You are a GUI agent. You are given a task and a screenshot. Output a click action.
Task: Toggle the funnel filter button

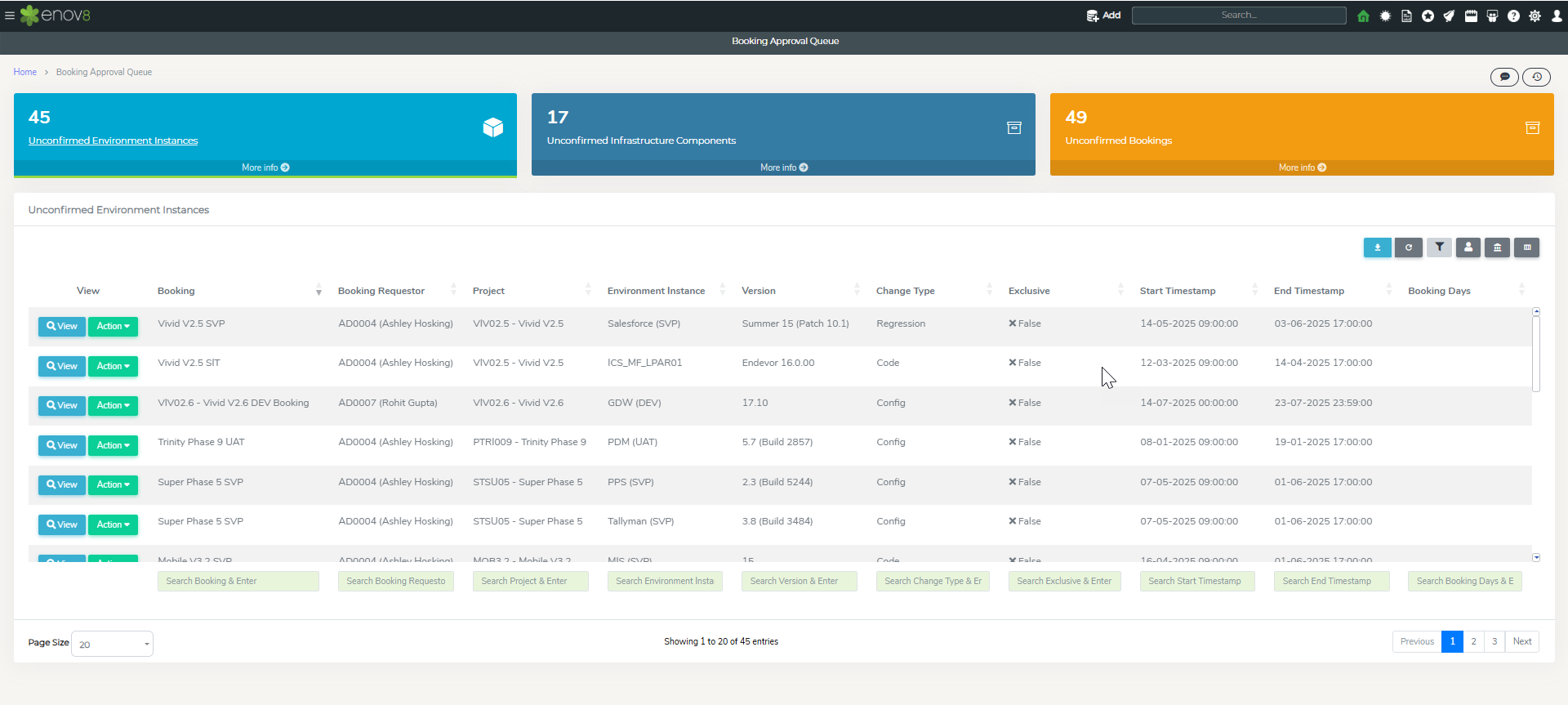coord(1439,248)
